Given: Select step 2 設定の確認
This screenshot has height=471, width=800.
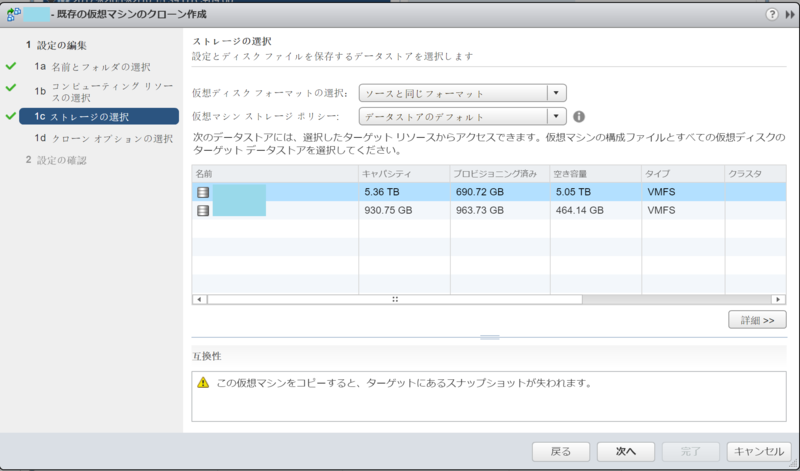Looking at the screenshot, I should 56,160.
